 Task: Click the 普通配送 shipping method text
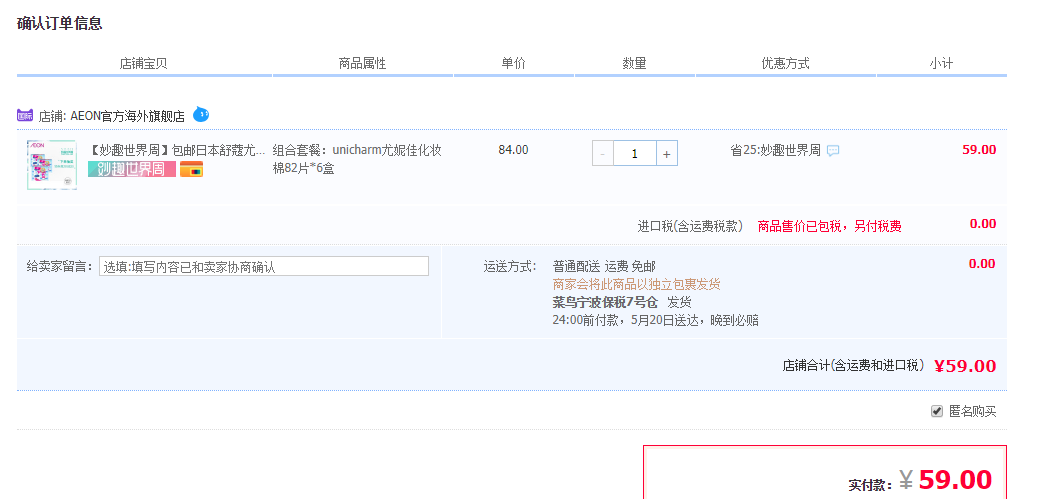point(576,266)
